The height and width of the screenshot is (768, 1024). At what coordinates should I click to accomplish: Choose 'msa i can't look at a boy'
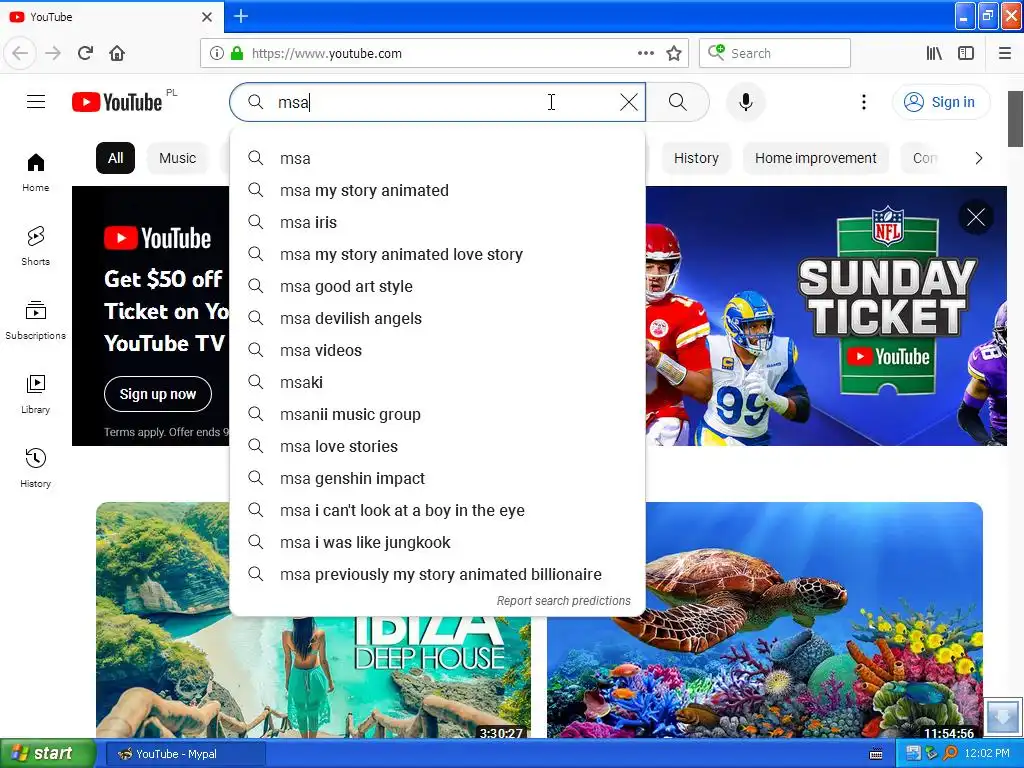[438, 510]
